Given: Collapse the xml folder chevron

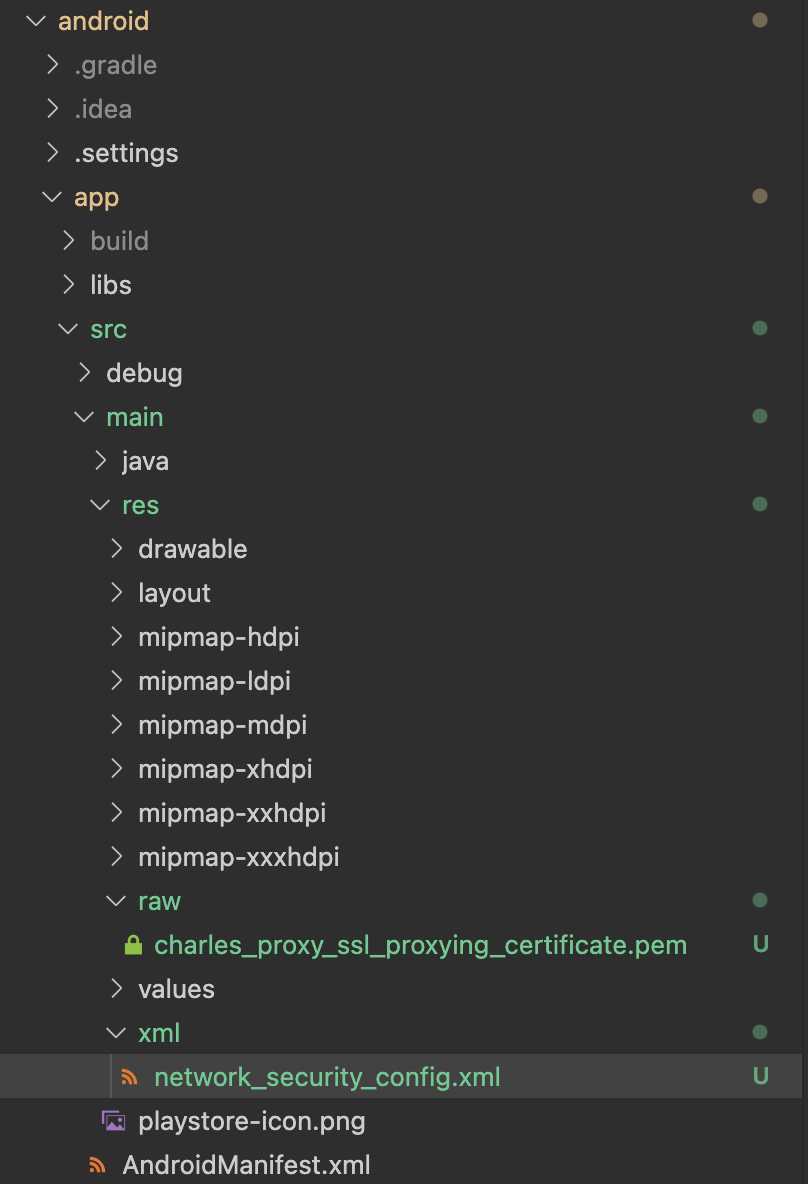Looking at the screenshot, I should (116, 1032).
